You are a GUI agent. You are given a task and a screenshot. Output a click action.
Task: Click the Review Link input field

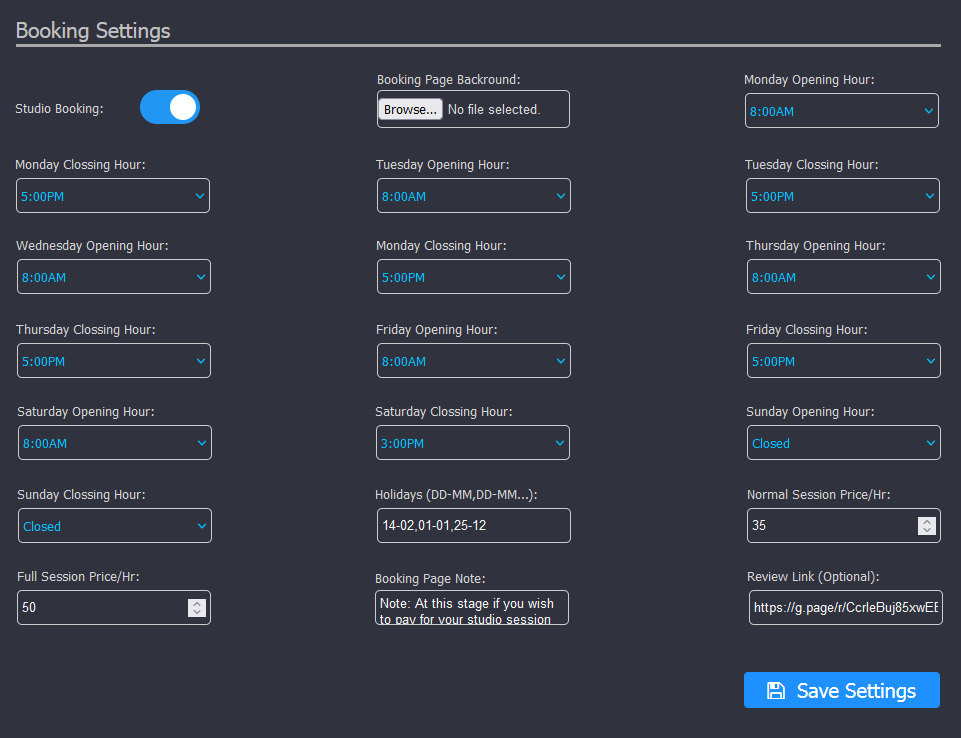coord(846,608)
